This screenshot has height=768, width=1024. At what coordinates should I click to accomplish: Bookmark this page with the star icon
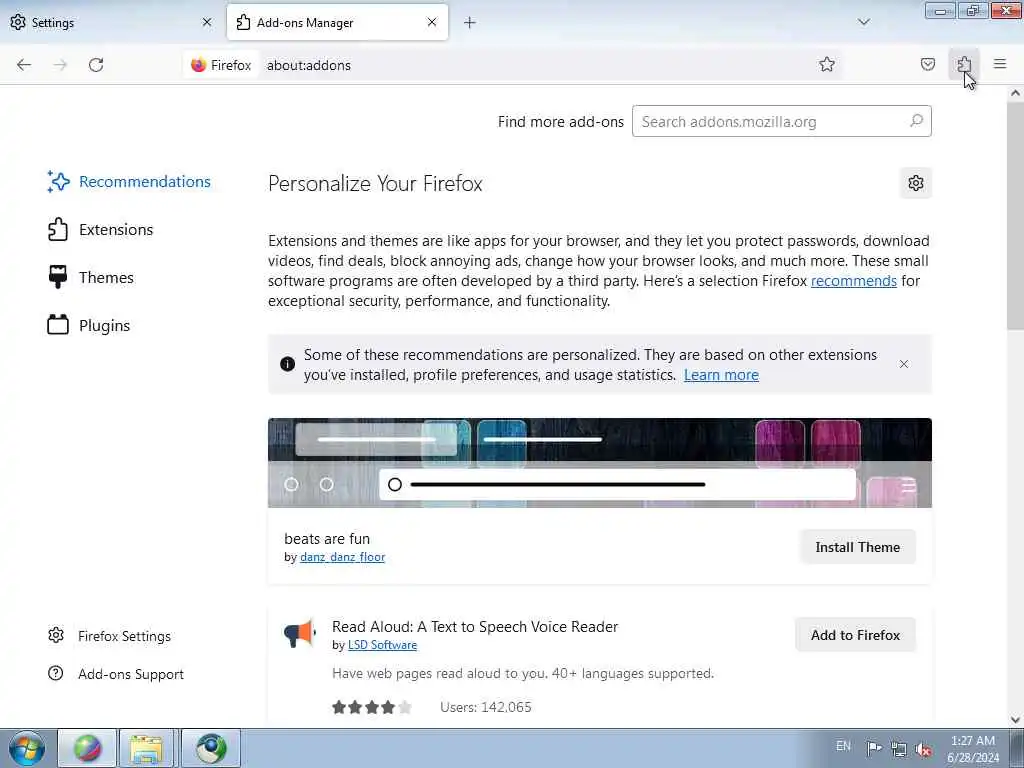click(827, 64)
